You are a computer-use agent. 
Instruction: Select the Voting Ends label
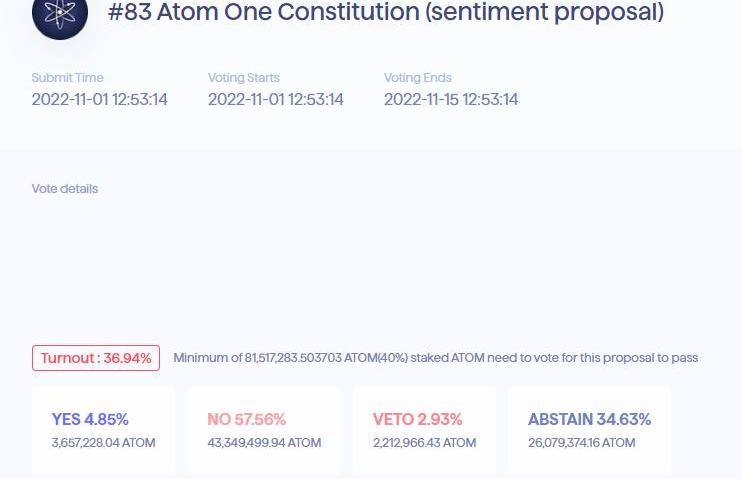coord(417,78)
